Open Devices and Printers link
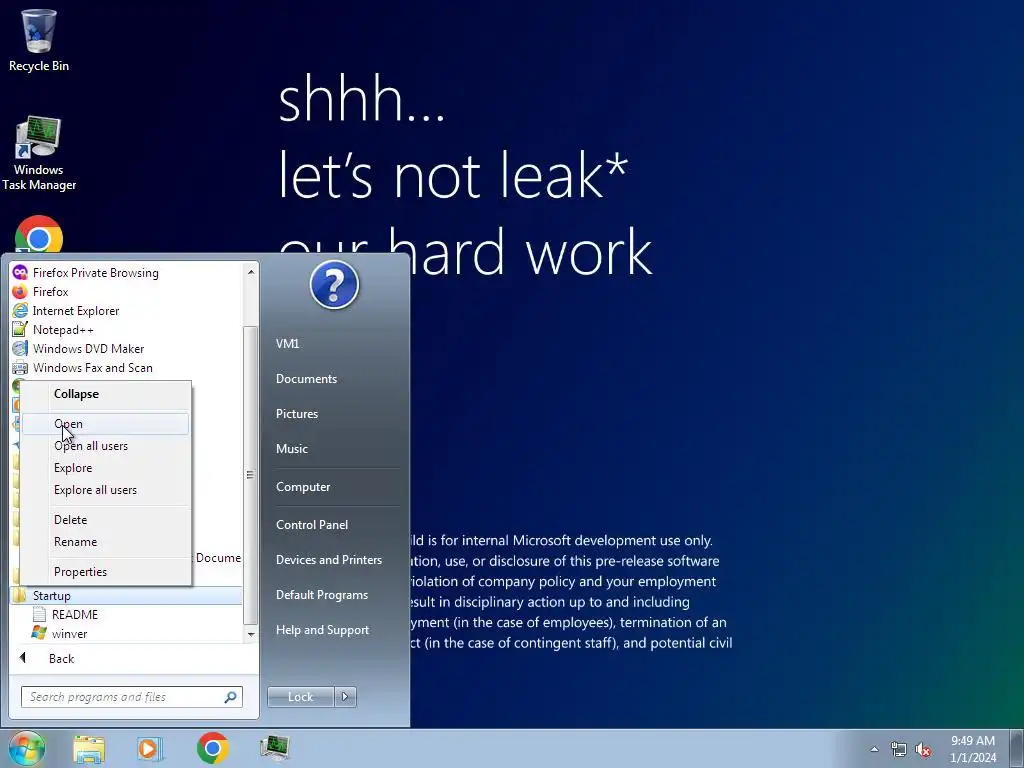Screen dimensions: 1024x768 329,560
